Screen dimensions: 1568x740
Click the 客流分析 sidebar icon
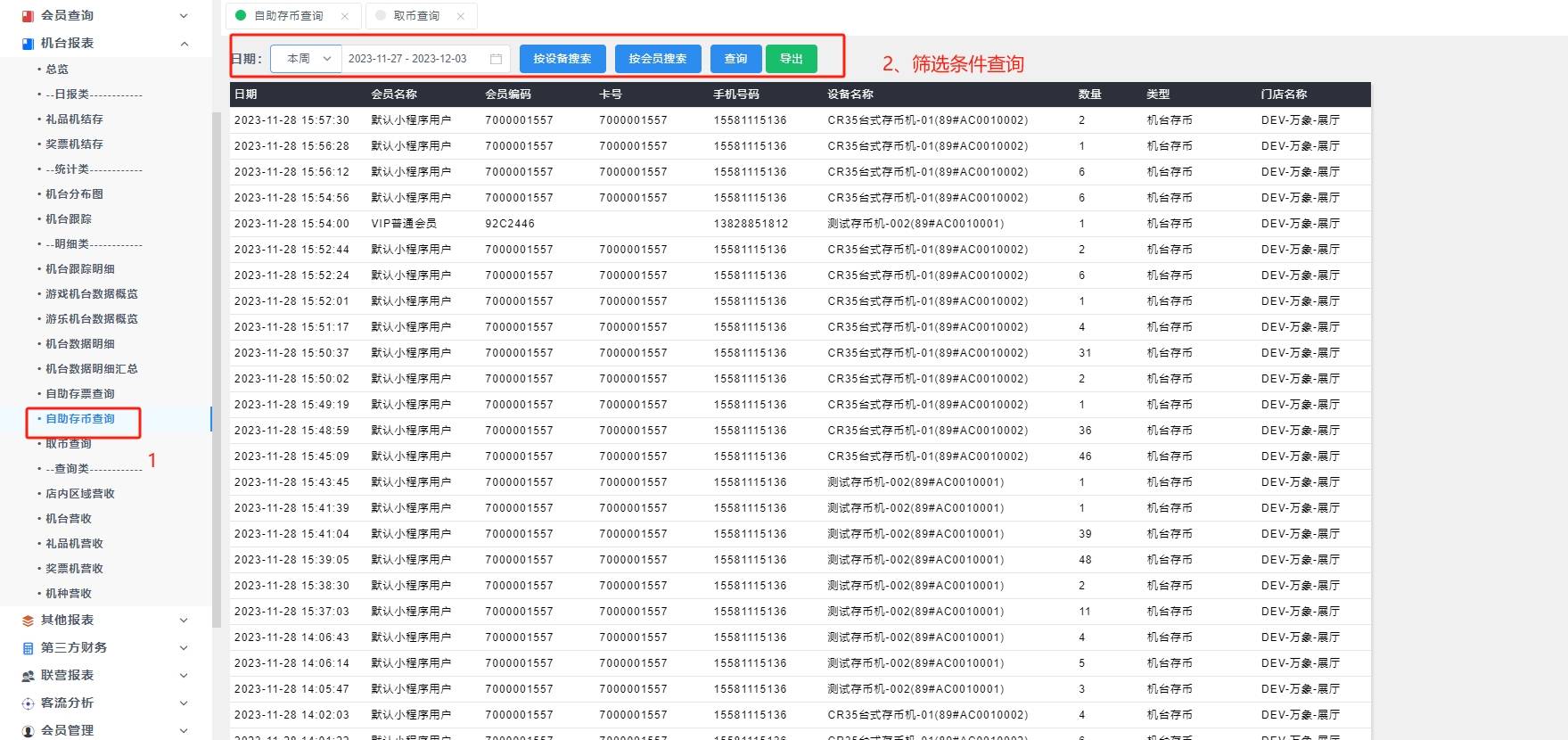[28, 703]
